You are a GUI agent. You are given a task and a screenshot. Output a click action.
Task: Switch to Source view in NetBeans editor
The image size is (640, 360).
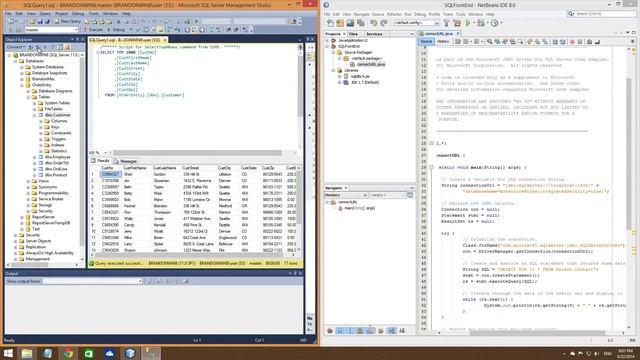(x=426, y=42)
